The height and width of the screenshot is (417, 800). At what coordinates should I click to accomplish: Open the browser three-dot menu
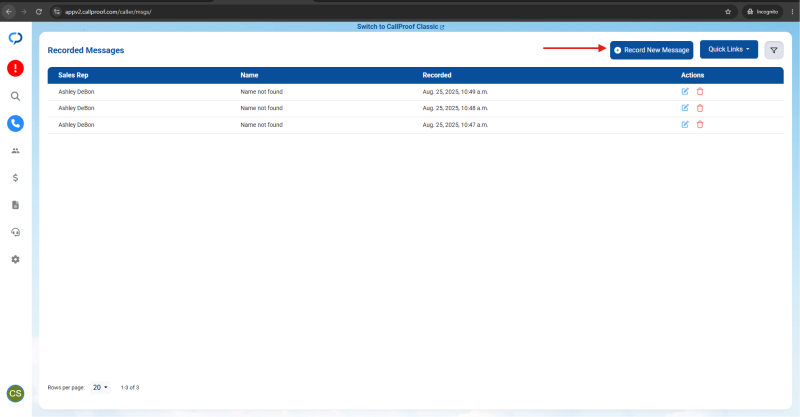(x=792, y=11)
